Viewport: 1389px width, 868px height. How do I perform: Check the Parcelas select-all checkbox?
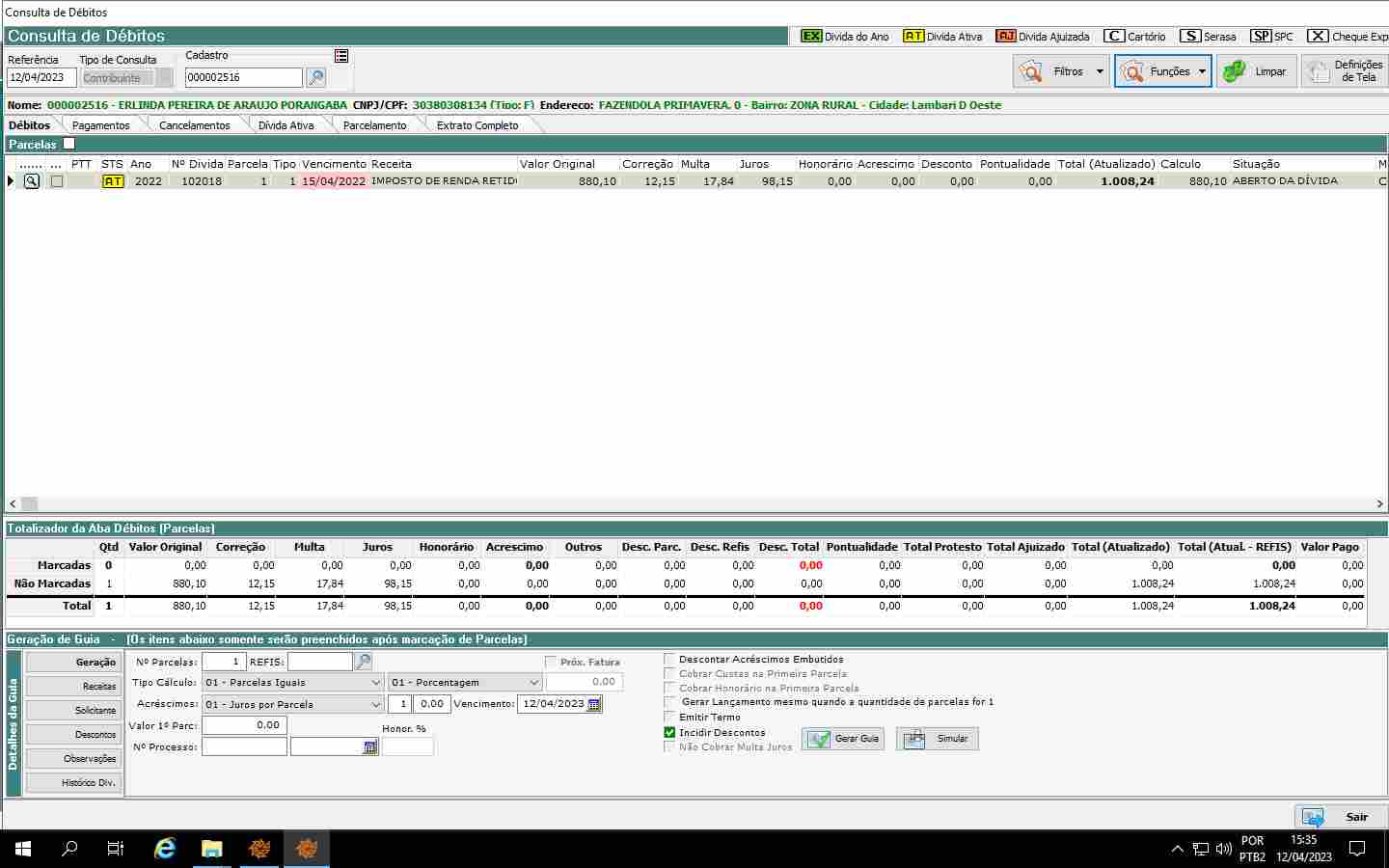tap(69, 145)
